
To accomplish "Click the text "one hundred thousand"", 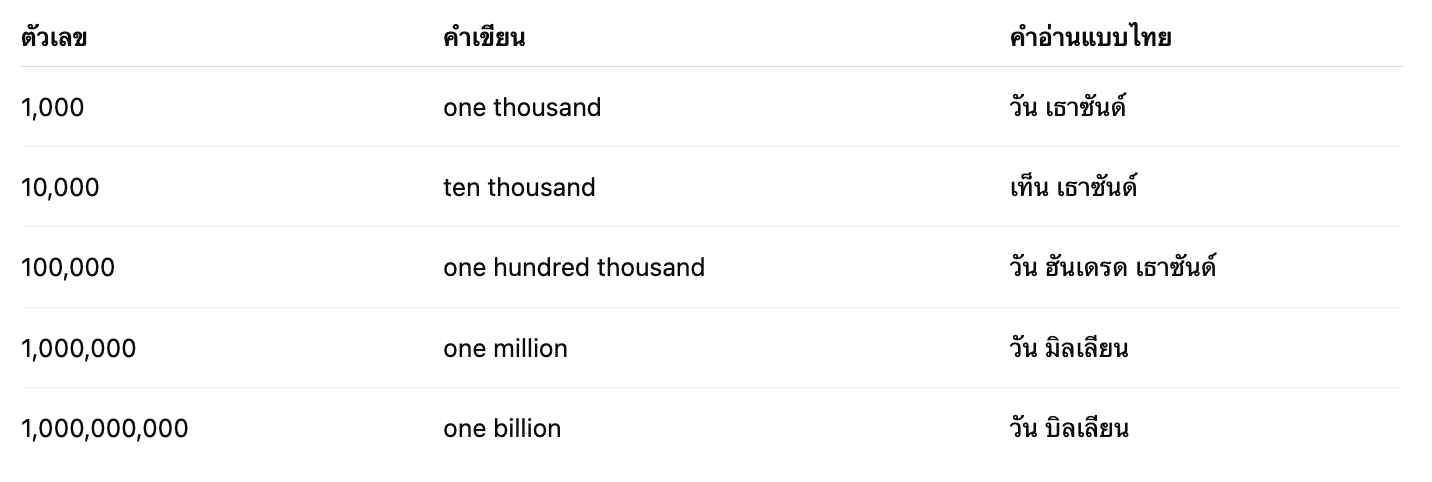I will coord(574,267).
